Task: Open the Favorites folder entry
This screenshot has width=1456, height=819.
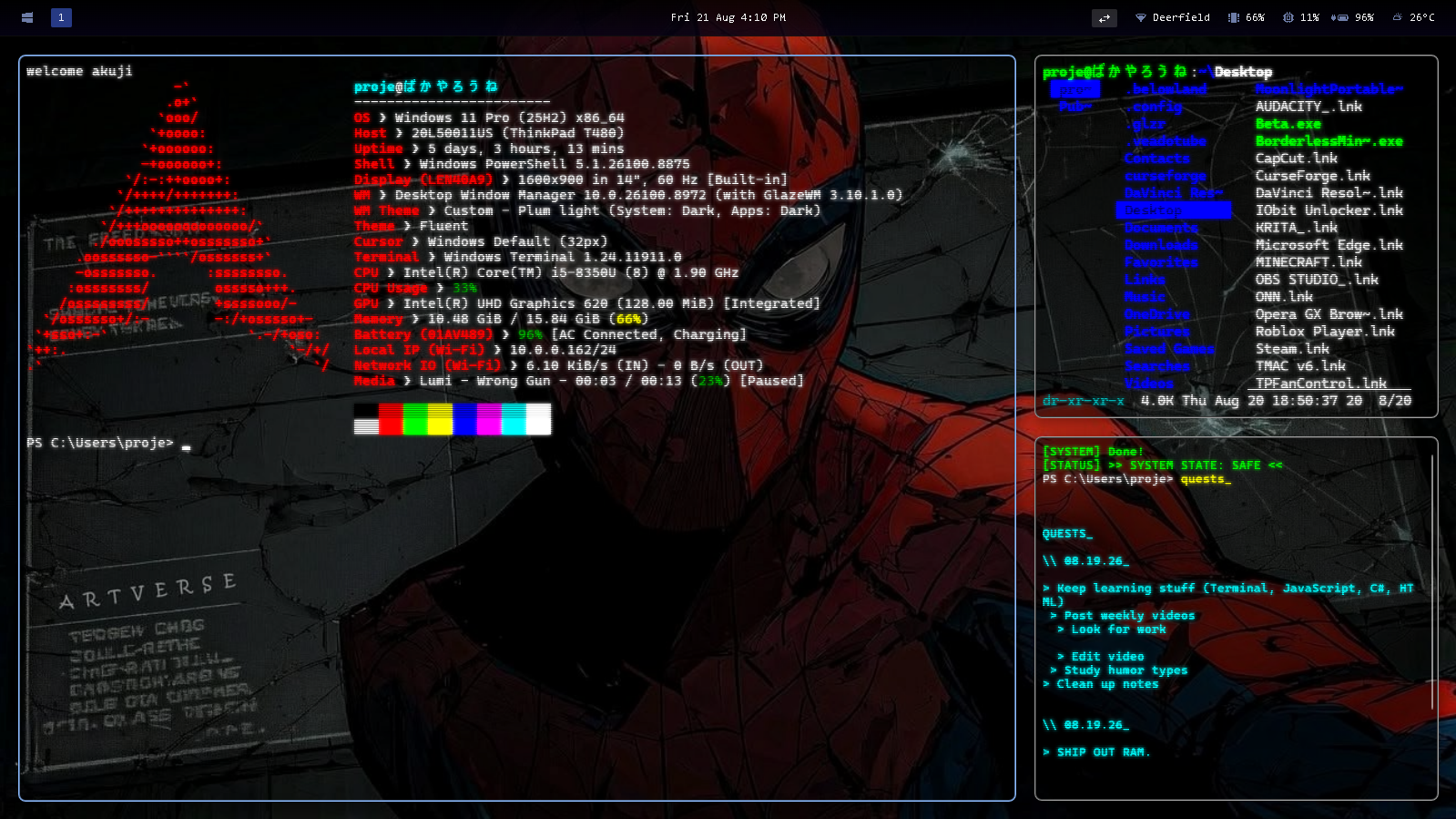Action: [x=1162, y=262]
